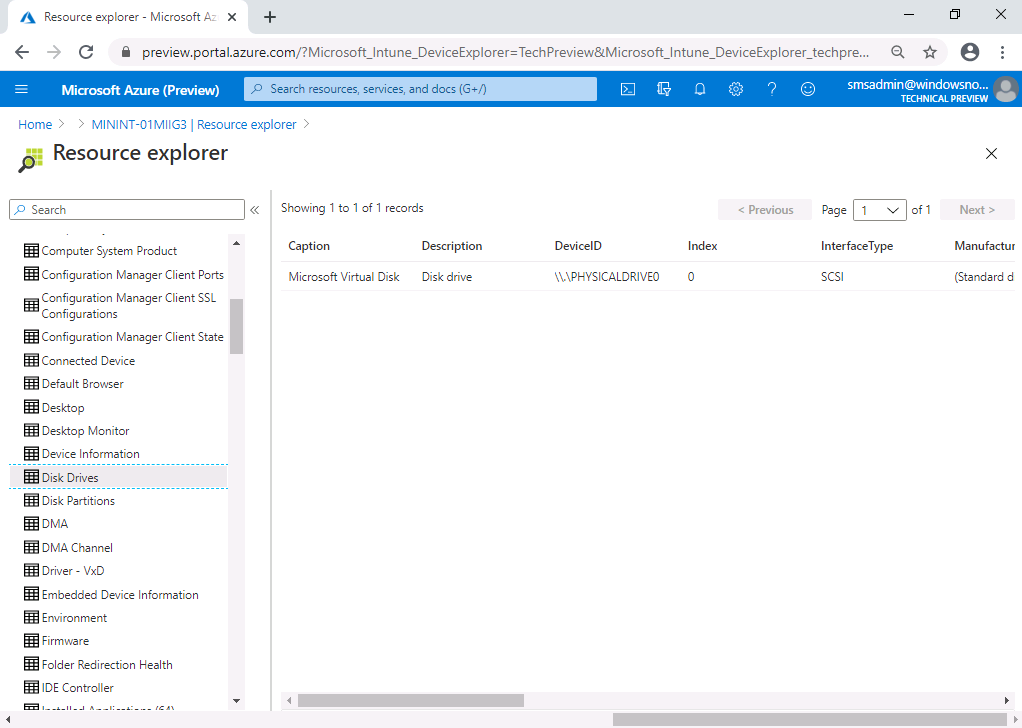
Task: Open MININT-01MIIG3 | Resource explorer breadcrumb
Action: 194,124
